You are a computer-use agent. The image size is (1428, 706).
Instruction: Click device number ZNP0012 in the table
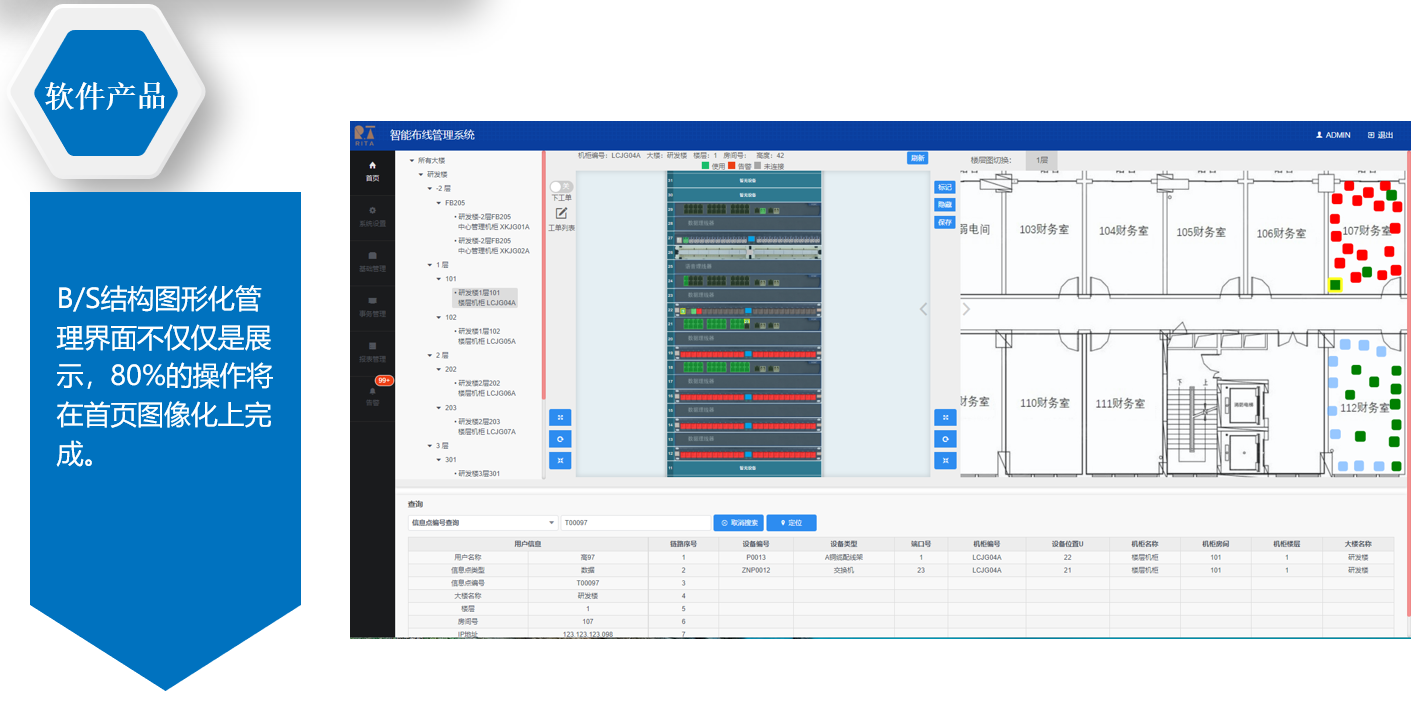coord(756,570)
